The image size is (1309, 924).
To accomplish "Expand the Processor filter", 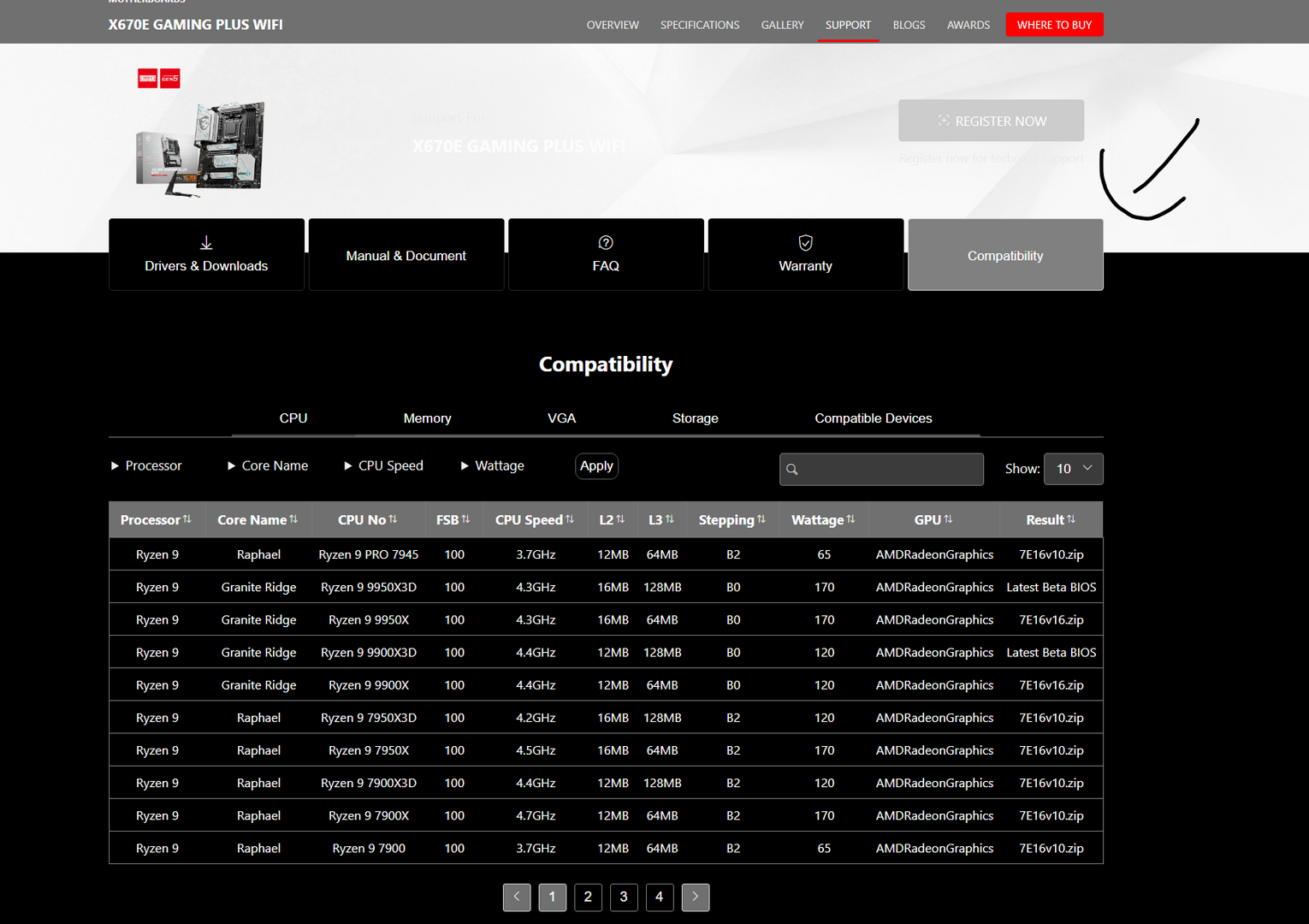I will pos(146,465).
